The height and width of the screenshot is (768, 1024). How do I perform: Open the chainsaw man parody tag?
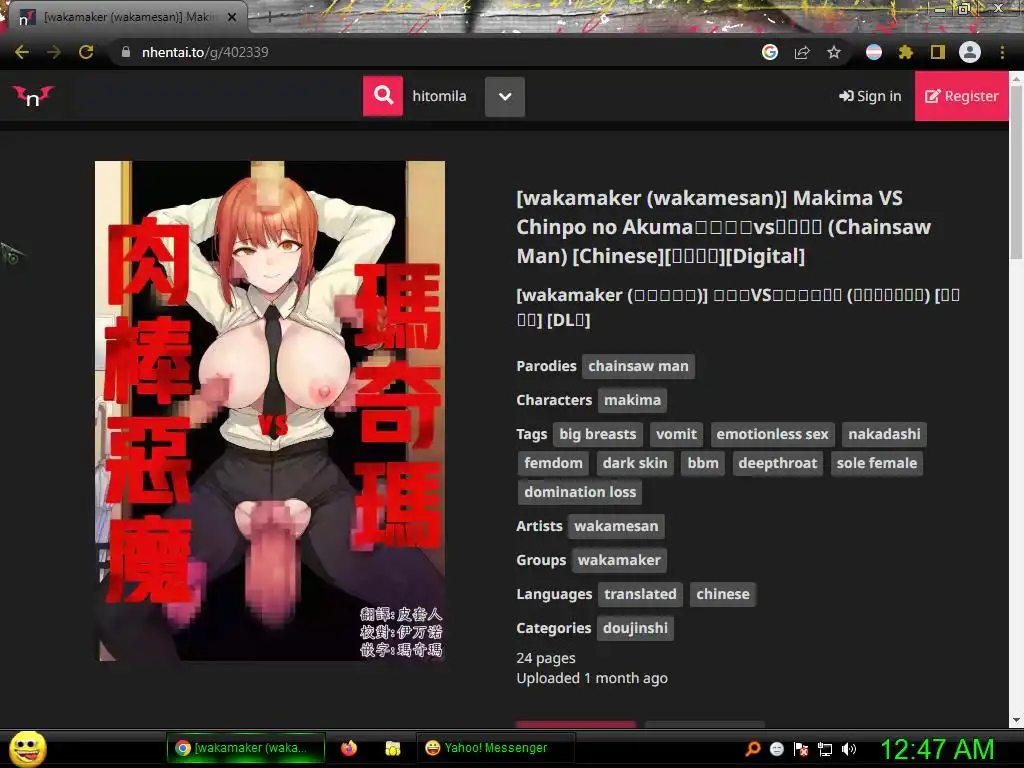(x=638, y=366)
